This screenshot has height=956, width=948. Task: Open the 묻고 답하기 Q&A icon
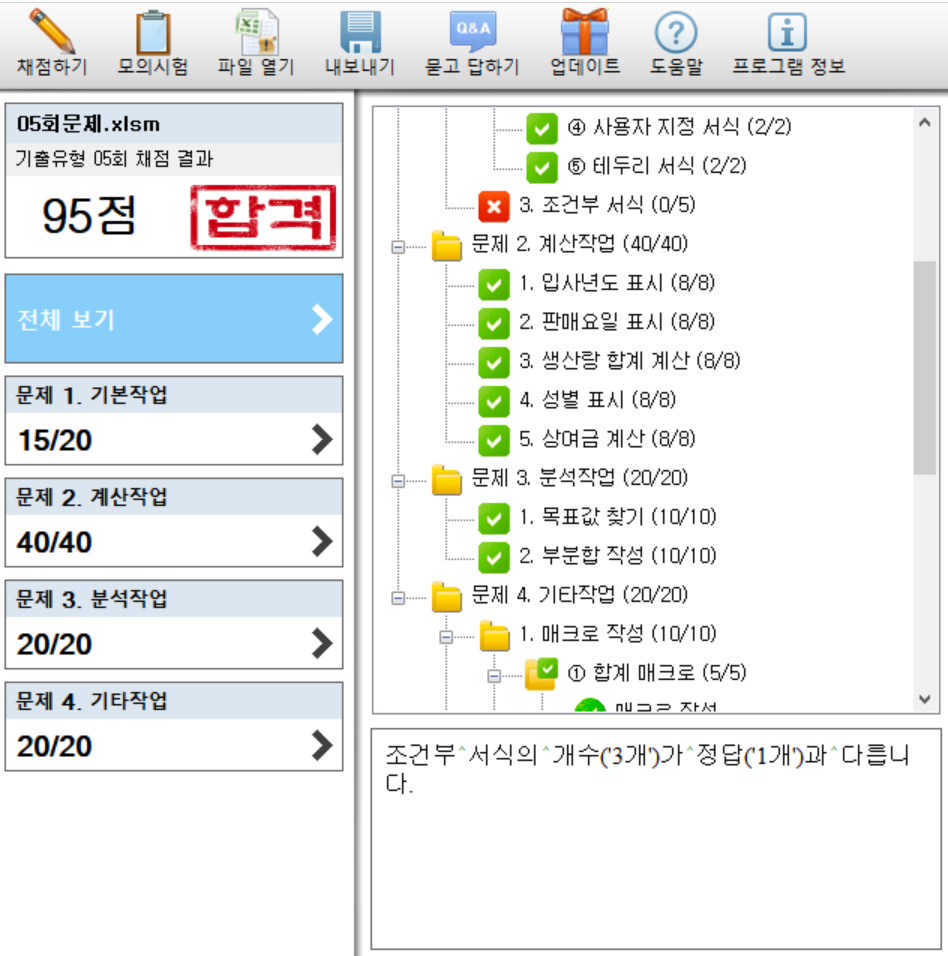[x=472, y=31]
